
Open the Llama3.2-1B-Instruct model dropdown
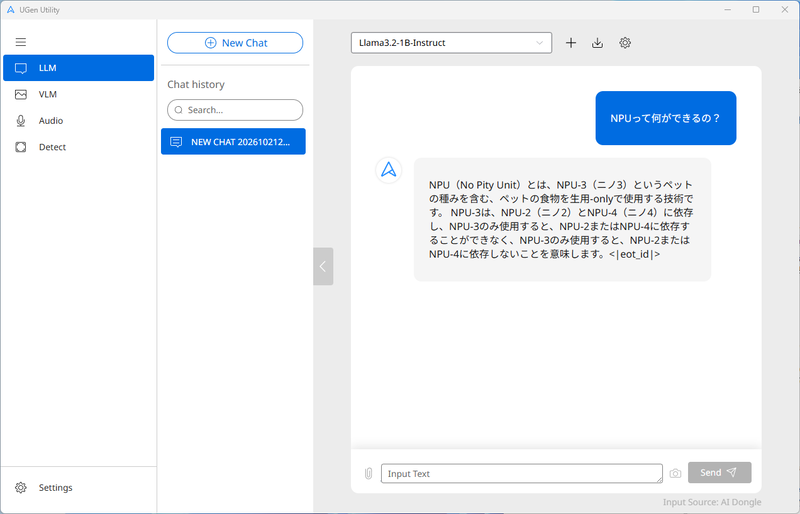[x=451, y=43]
